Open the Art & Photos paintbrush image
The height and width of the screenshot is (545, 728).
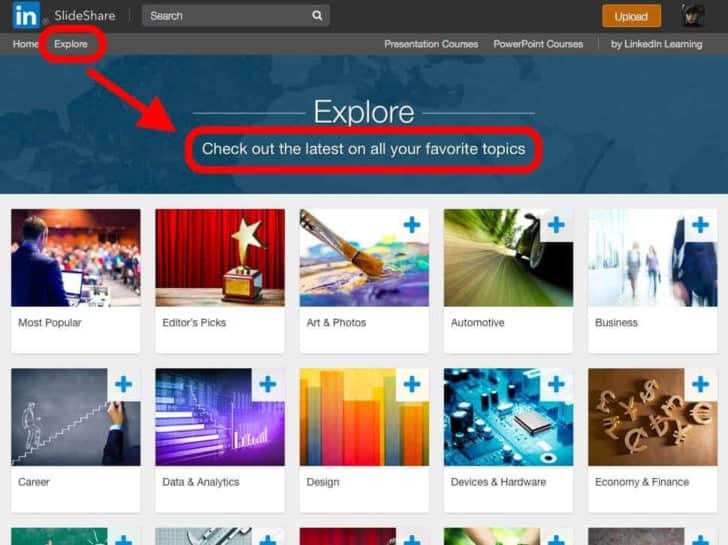tap(364, 258)
